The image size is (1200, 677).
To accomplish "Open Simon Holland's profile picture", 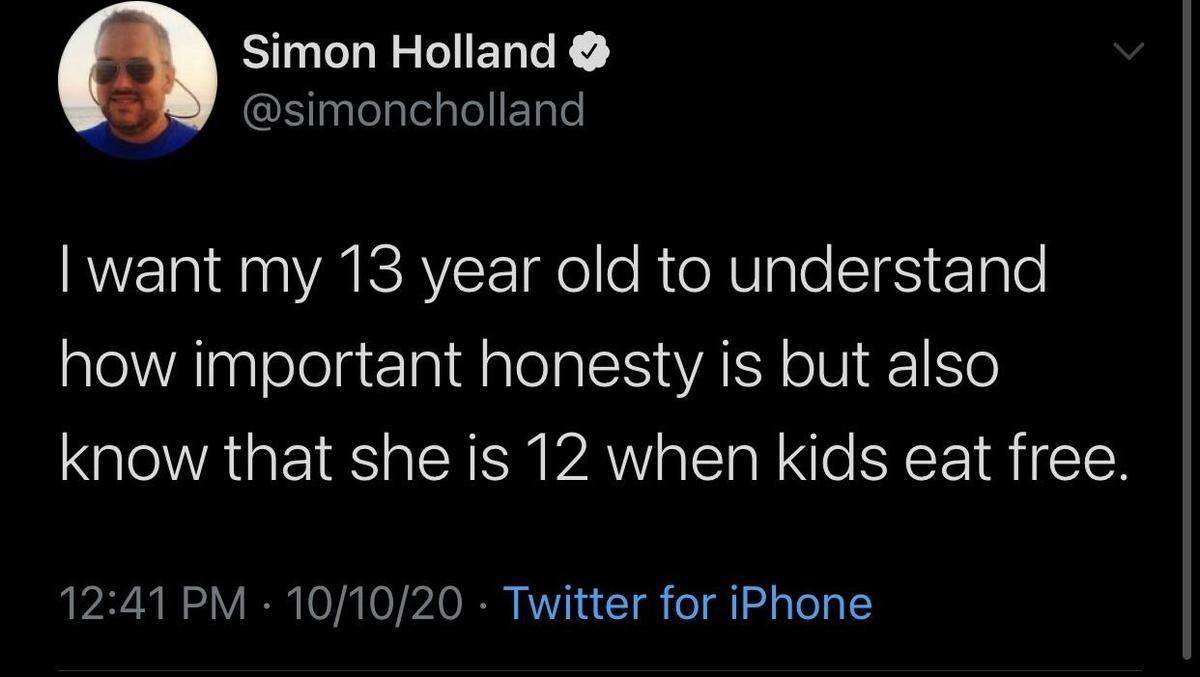I will (137, 81).
